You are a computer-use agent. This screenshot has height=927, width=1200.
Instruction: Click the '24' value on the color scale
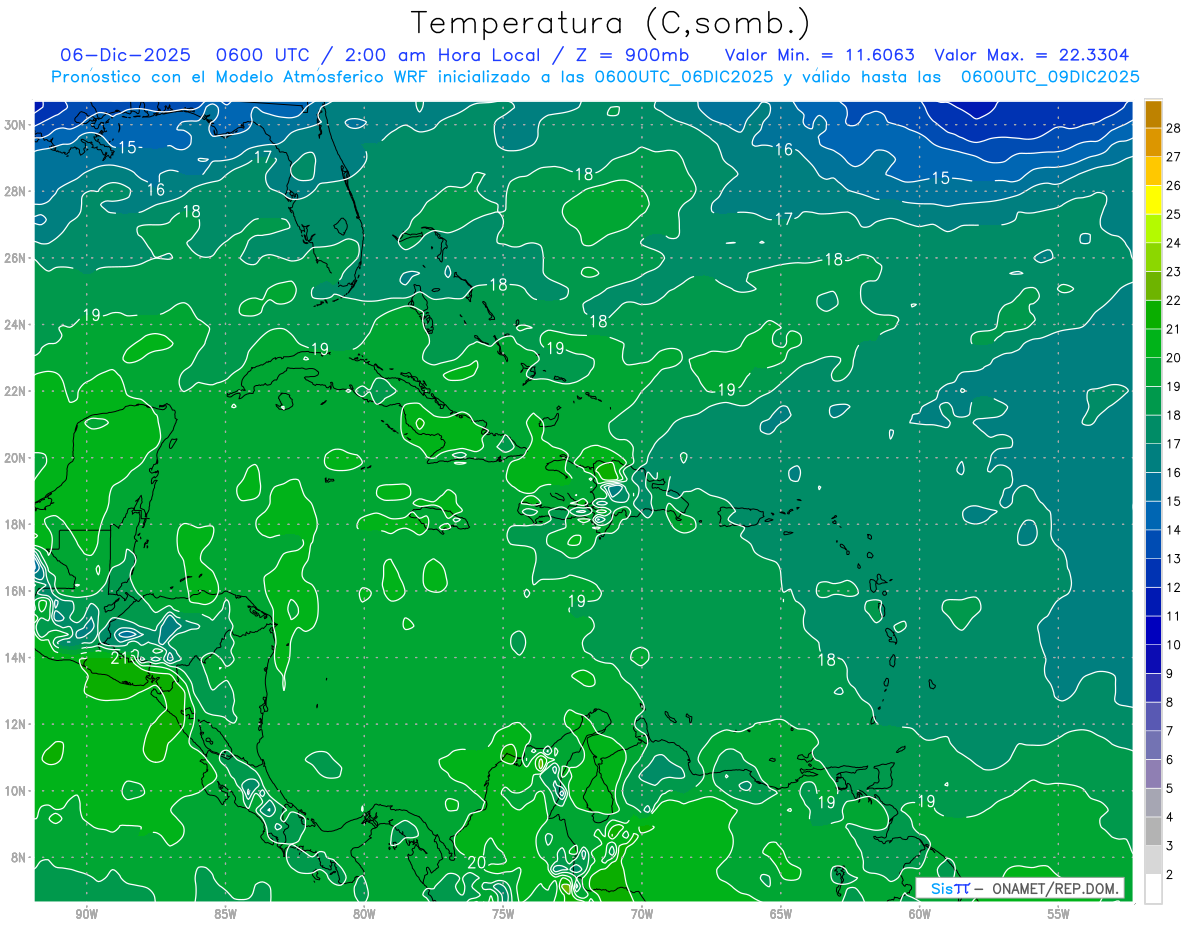click(1173, 243)
